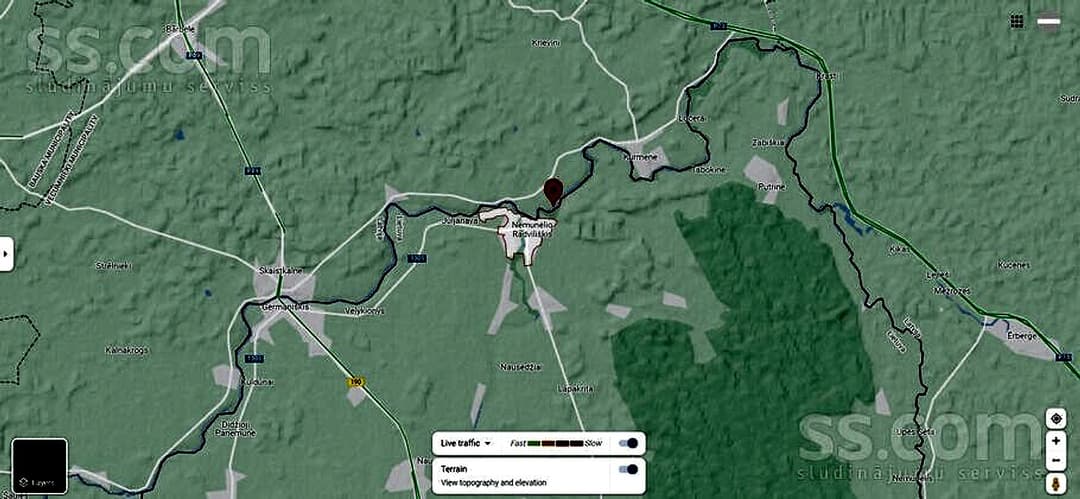Activate the Street View pegman
The width and height of the screenshot is (1080, 499).
click(x=1055, y=482)
